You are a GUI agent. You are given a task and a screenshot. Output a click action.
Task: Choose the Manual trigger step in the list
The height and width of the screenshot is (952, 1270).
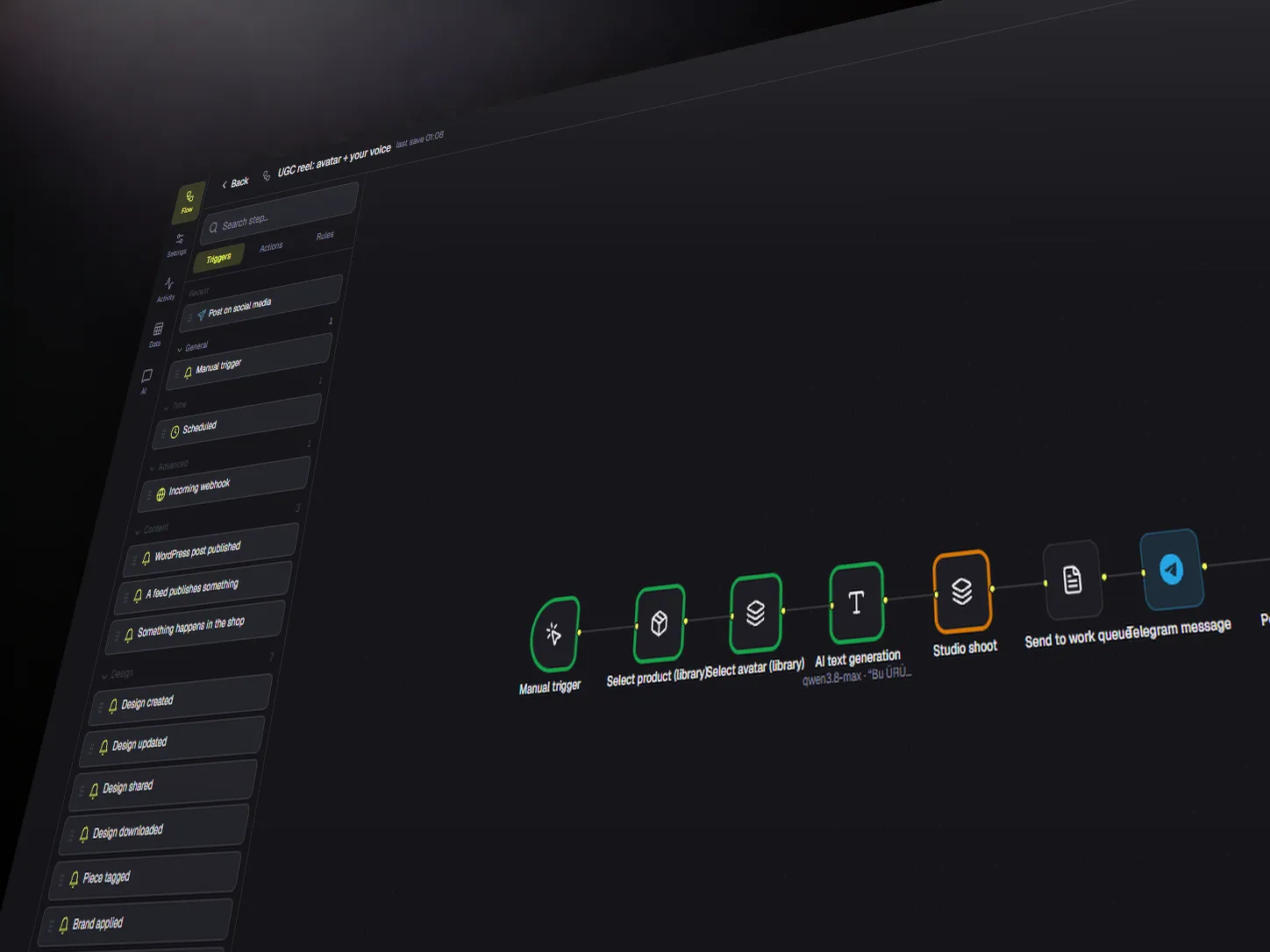(250, 361)
